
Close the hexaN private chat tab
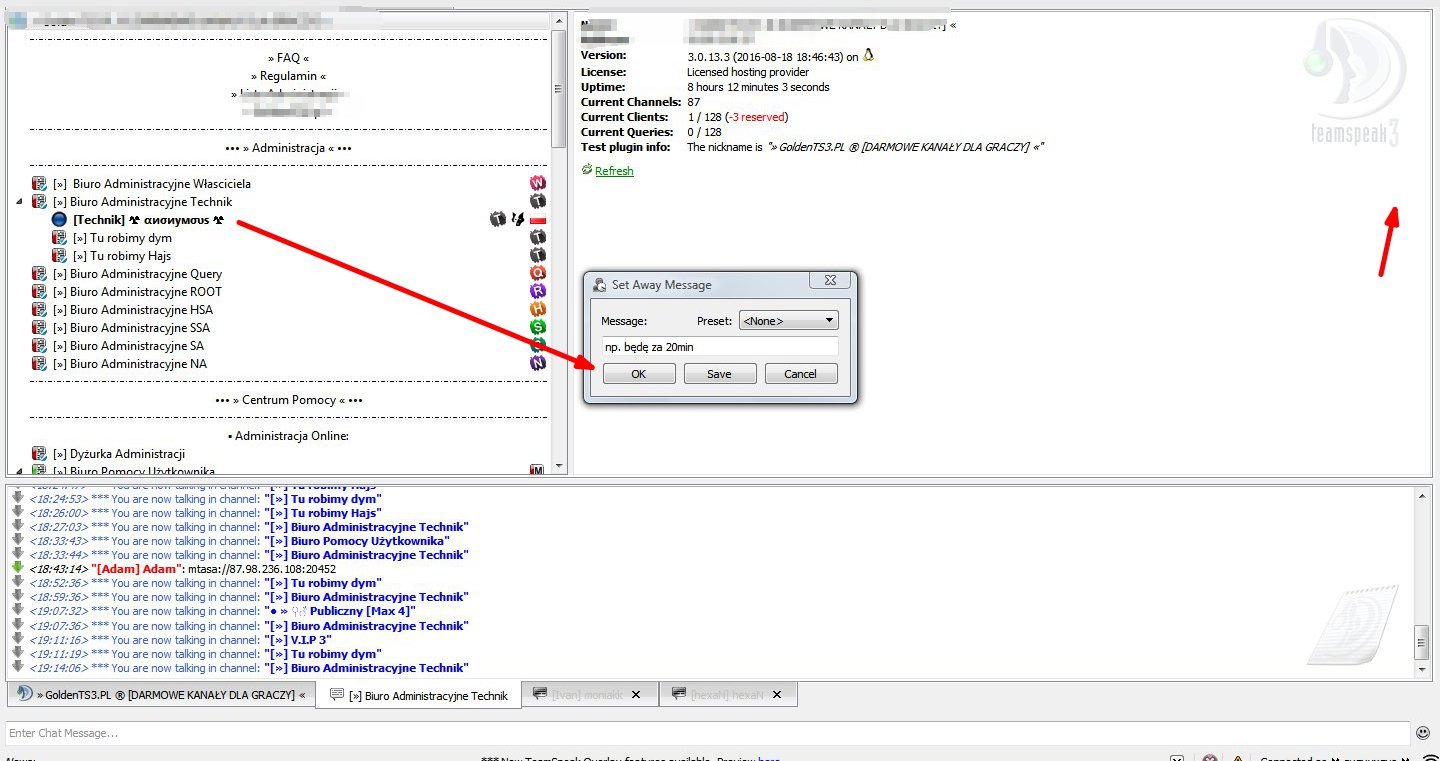[x=777, y=694]
